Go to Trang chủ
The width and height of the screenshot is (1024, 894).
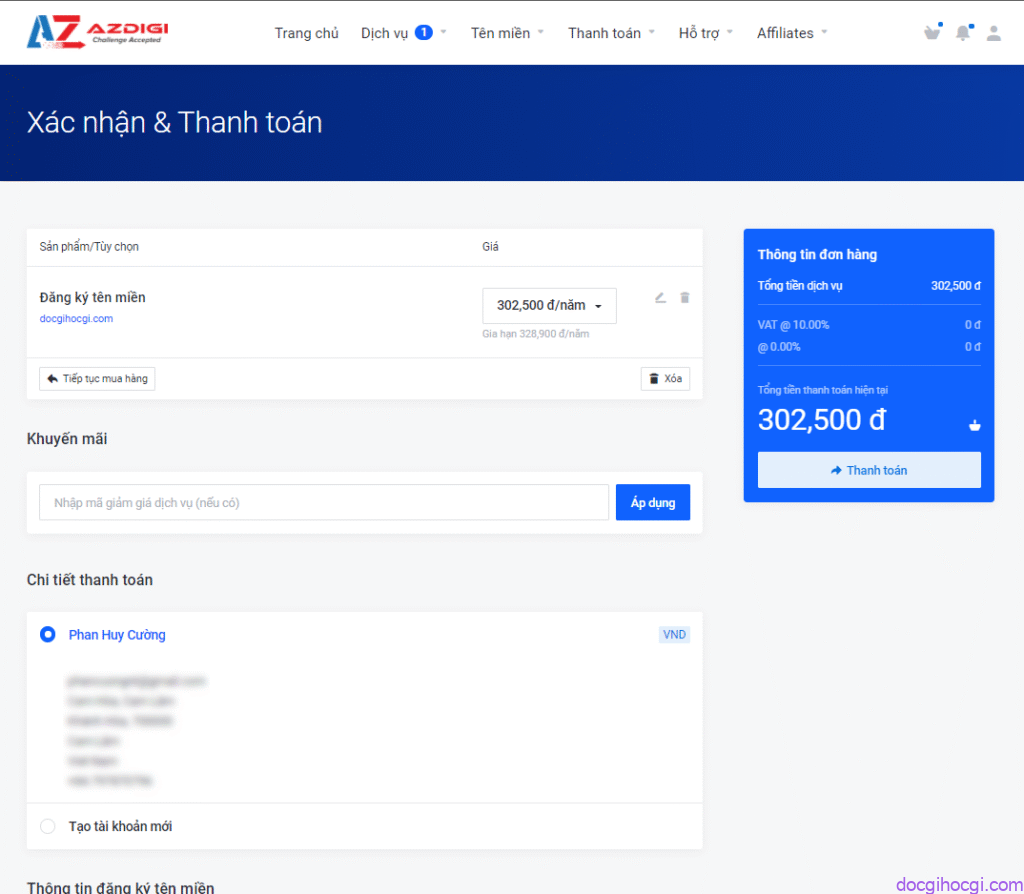(306, 33)
